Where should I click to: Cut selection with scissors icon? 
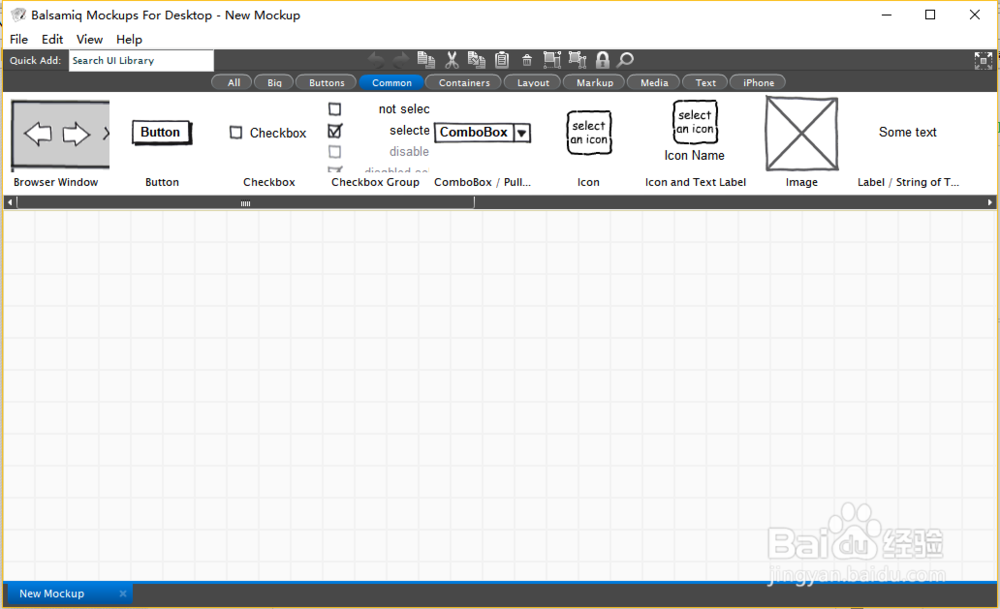pyautogui.click(x=452, y=60)
